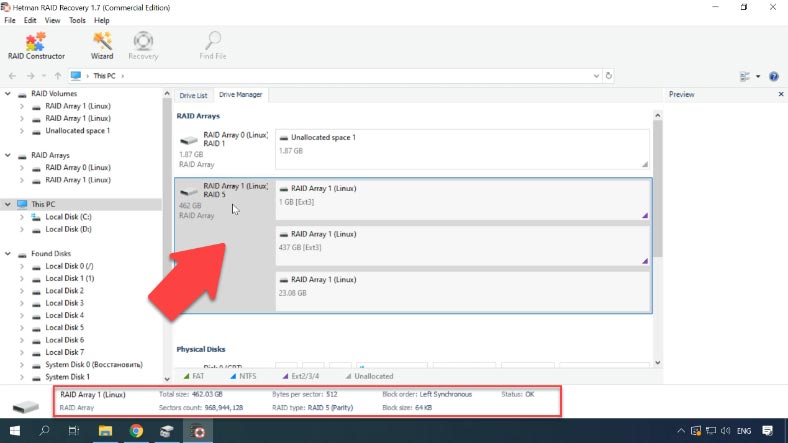Open the volume control in tray
788x443 pixels.
(725, 431)
